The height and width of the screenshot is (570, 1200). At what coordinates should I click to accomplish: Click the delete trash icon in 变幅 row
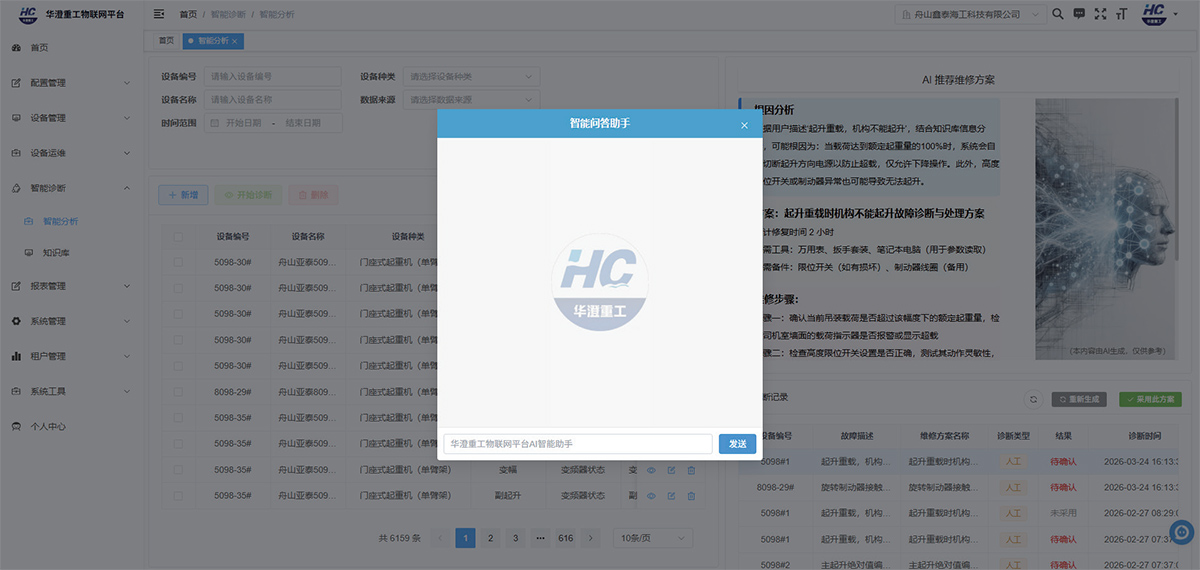[691, 470]
